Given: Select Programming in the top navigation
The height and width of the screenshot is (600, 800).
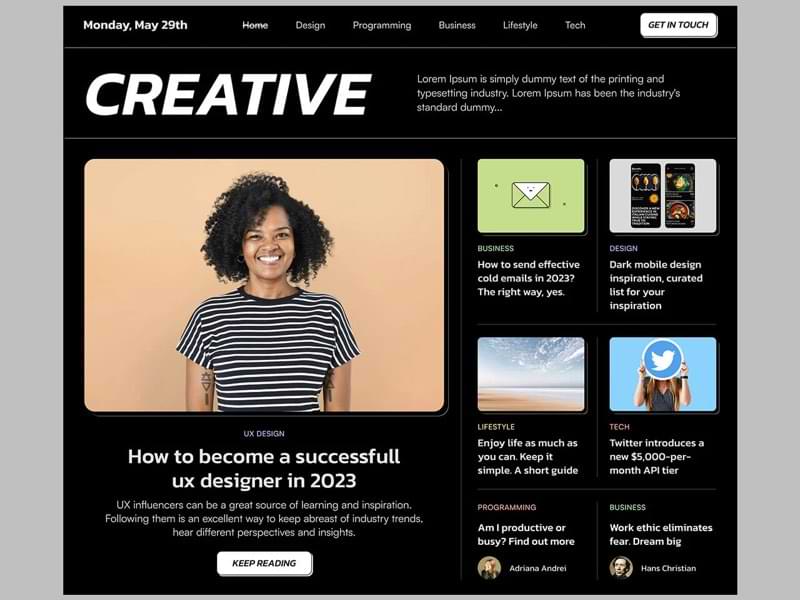Looking at the screenshot, I should (x=382, y=25).
